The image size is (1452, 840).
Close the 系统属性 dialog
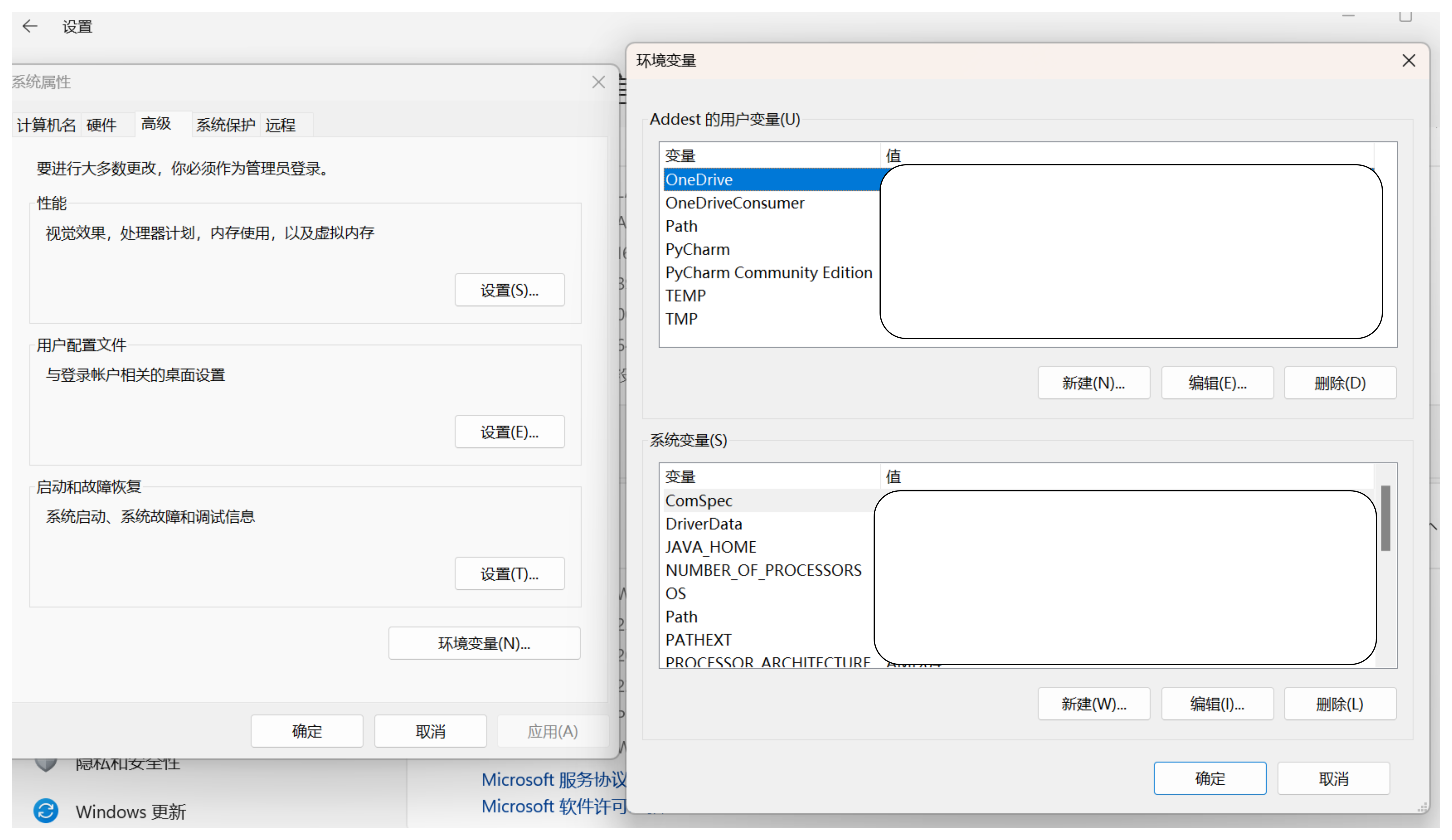click(598, 82)
